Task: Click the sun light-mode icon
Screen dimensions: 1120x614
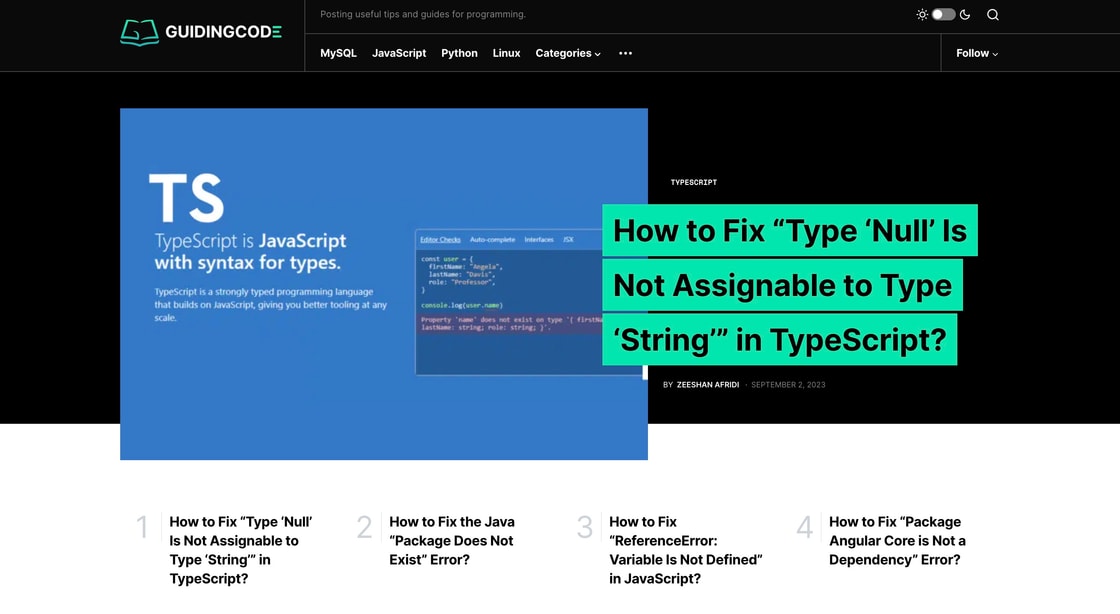Action: (922, 15)
